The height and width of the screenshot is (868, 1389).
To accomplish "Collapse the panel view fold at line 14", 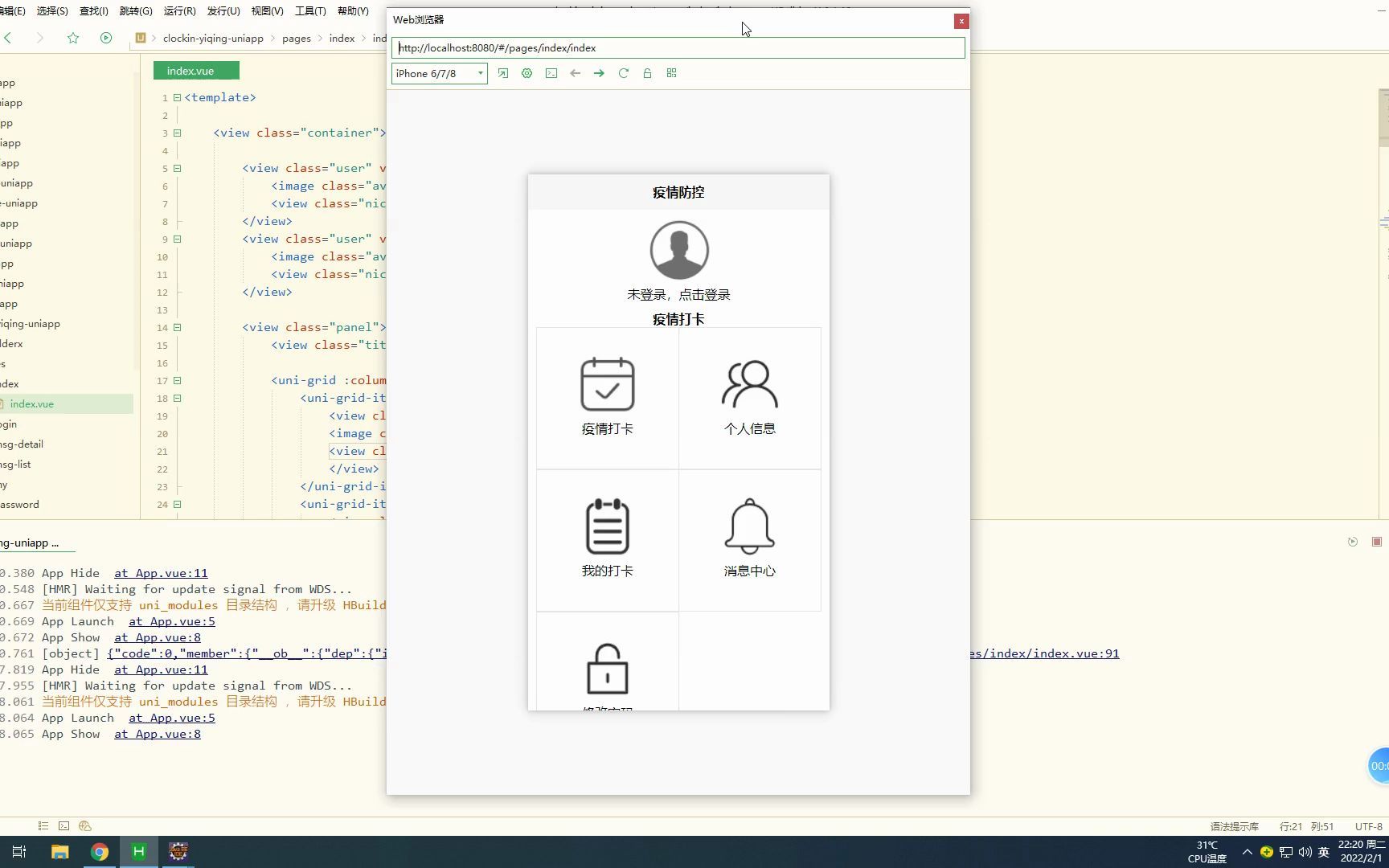I will [x=178, y=327].
